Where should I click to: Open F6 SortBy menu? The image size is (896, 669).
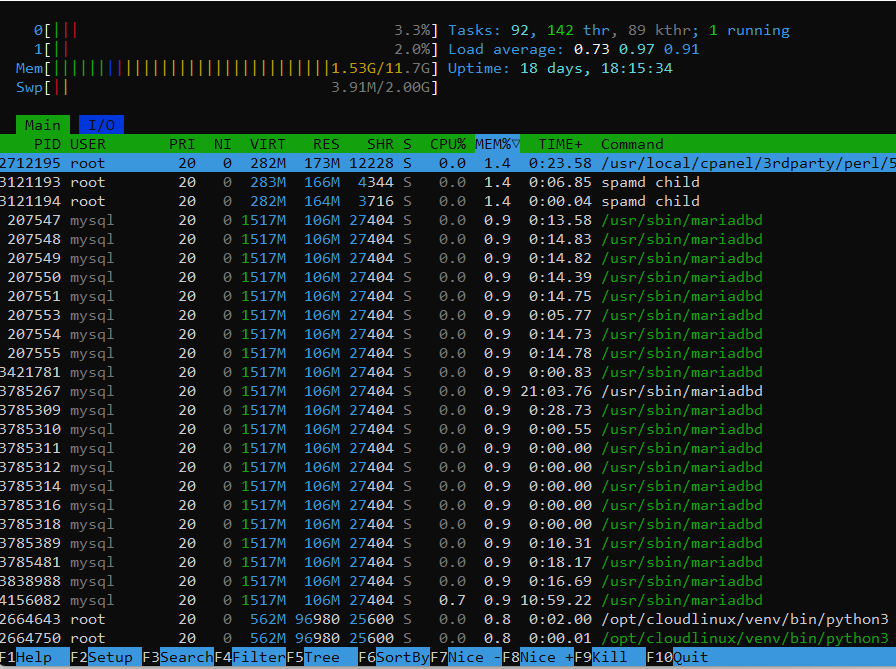tap(394, 657)
